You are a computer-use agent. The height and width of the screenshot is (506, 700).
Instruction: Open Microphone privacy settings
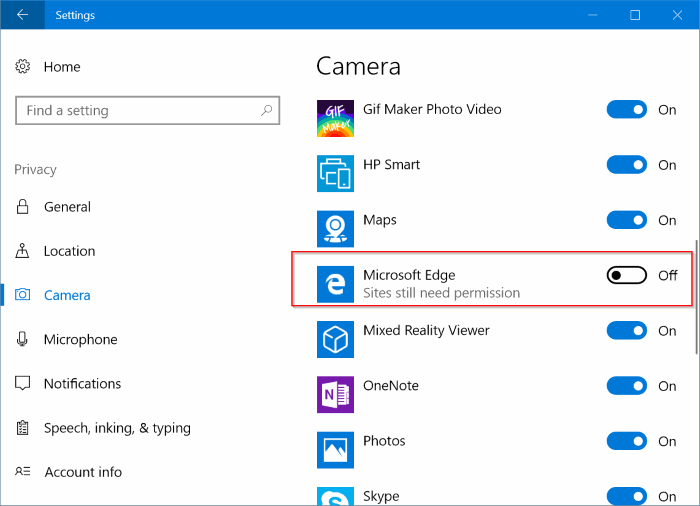[x=80, y=339]
